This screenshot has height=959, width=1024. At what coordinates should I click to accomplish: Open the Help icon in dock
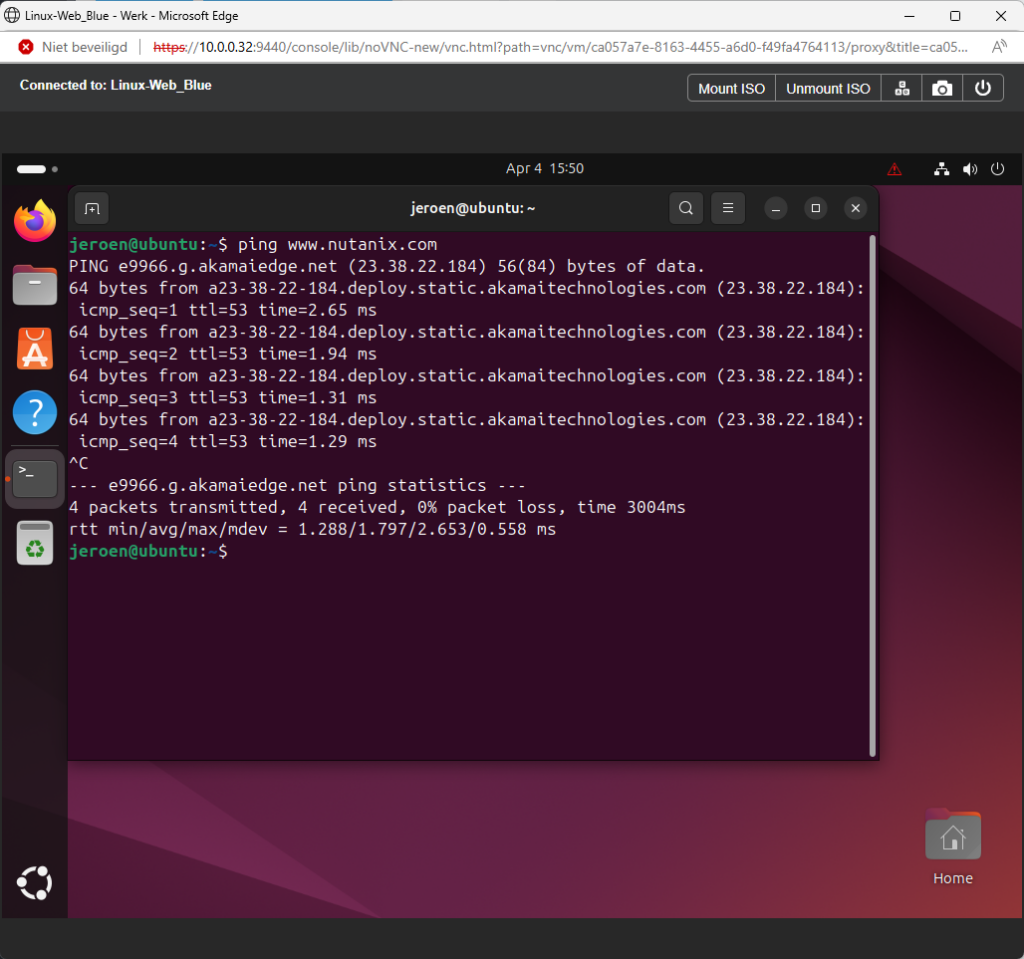click(x=35, y=412)
